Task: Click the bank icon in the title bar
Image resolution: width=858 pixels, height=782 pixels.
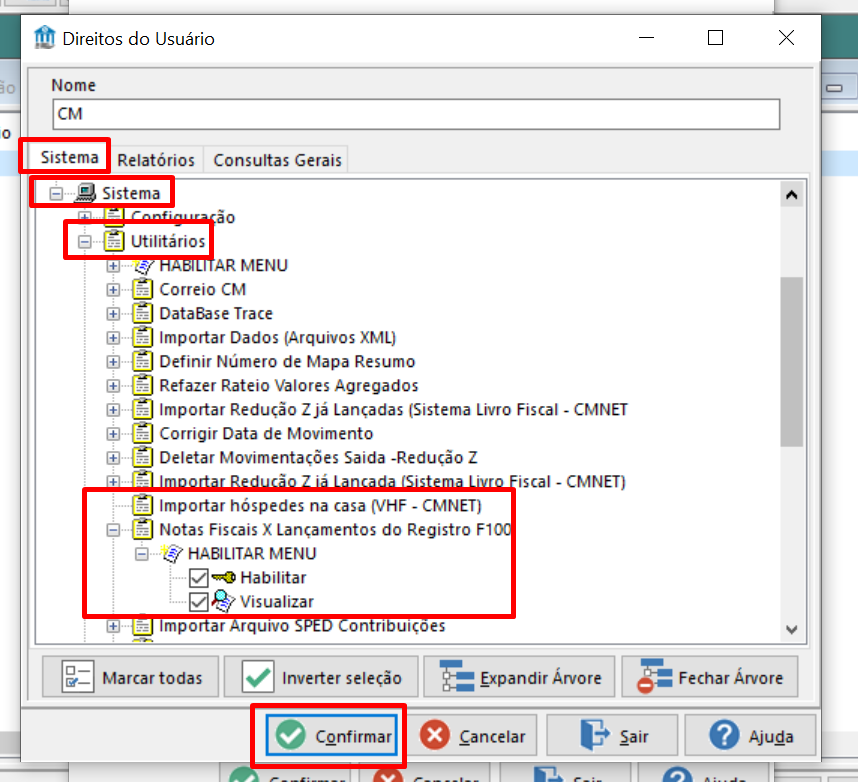Action: [44, 38]
